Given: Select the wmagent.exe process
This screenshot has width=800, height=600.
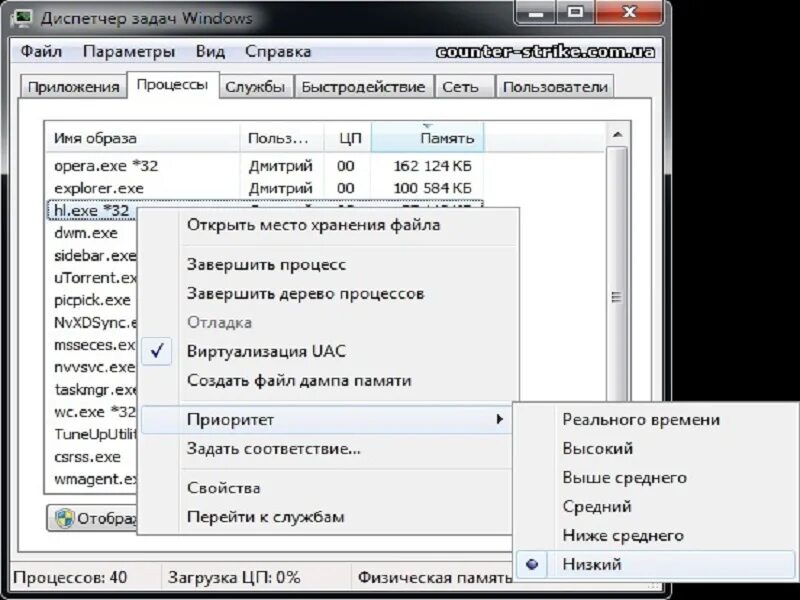Looking at the screenshot, I should [95, 479].
